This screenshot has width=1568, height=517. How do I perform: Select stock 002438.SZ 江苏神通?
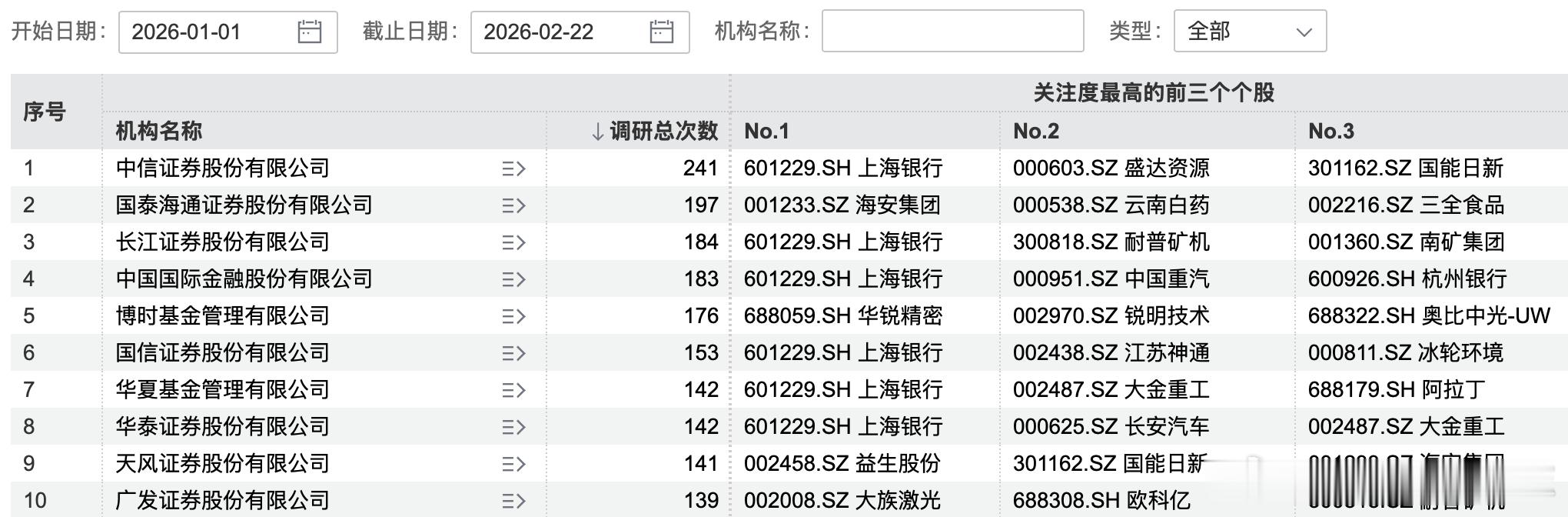(x=1111, y=353)
